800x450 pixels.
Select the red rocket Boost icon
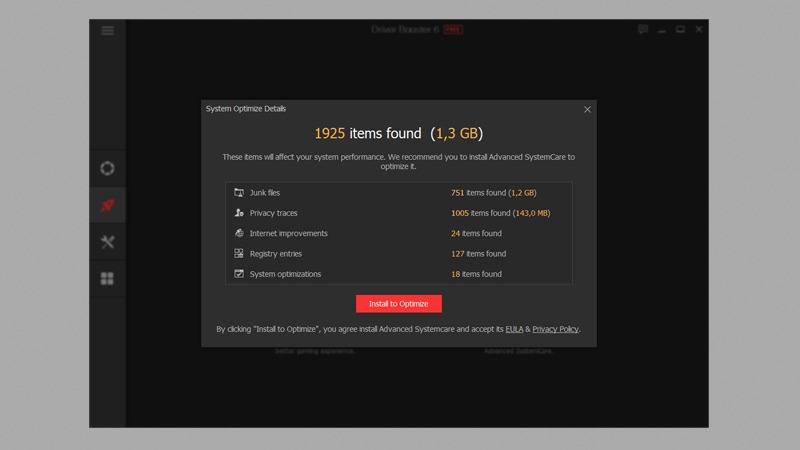coord(107,205)
